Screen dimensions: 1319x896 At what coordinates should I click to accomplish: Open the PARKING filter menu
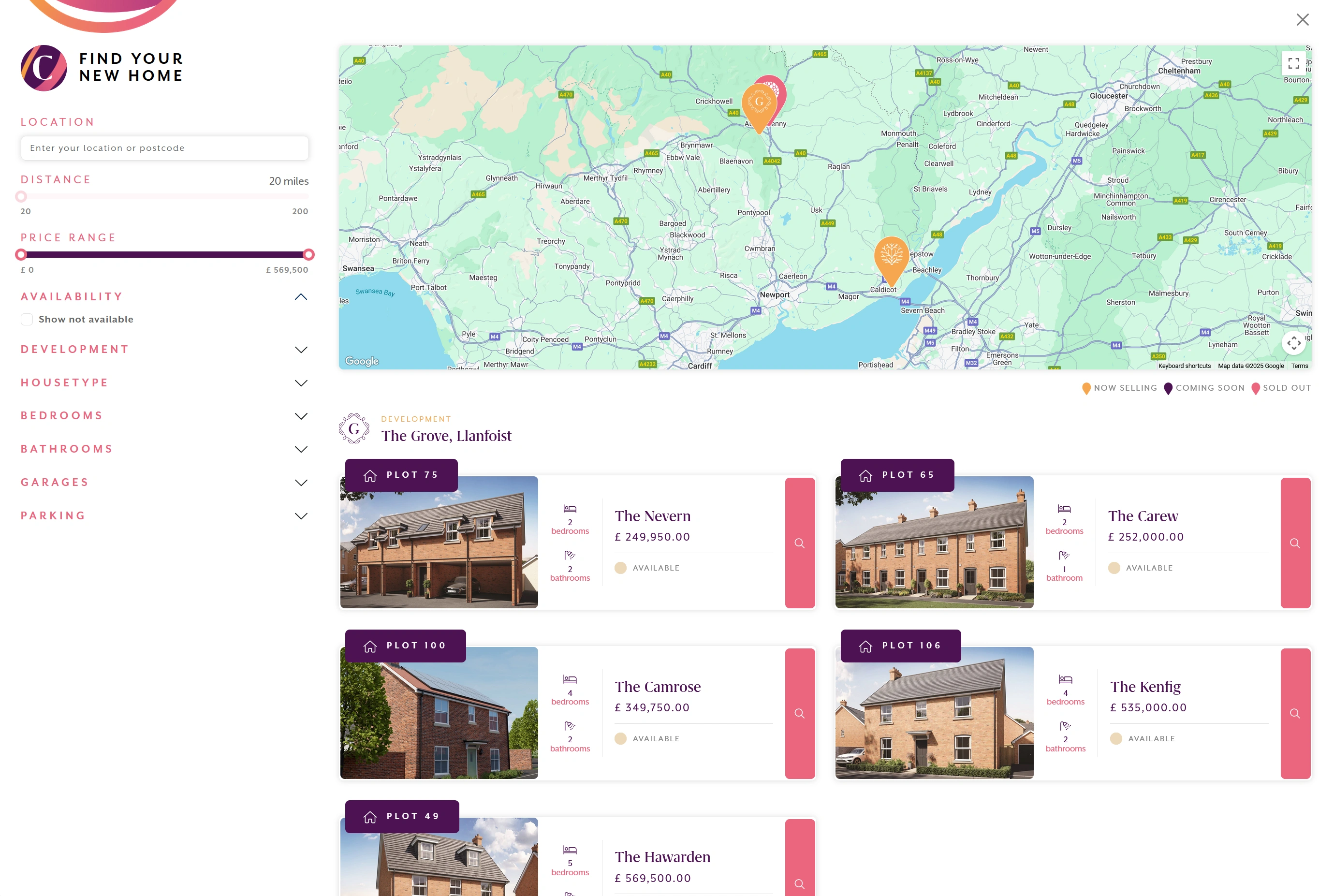[301, 516]
